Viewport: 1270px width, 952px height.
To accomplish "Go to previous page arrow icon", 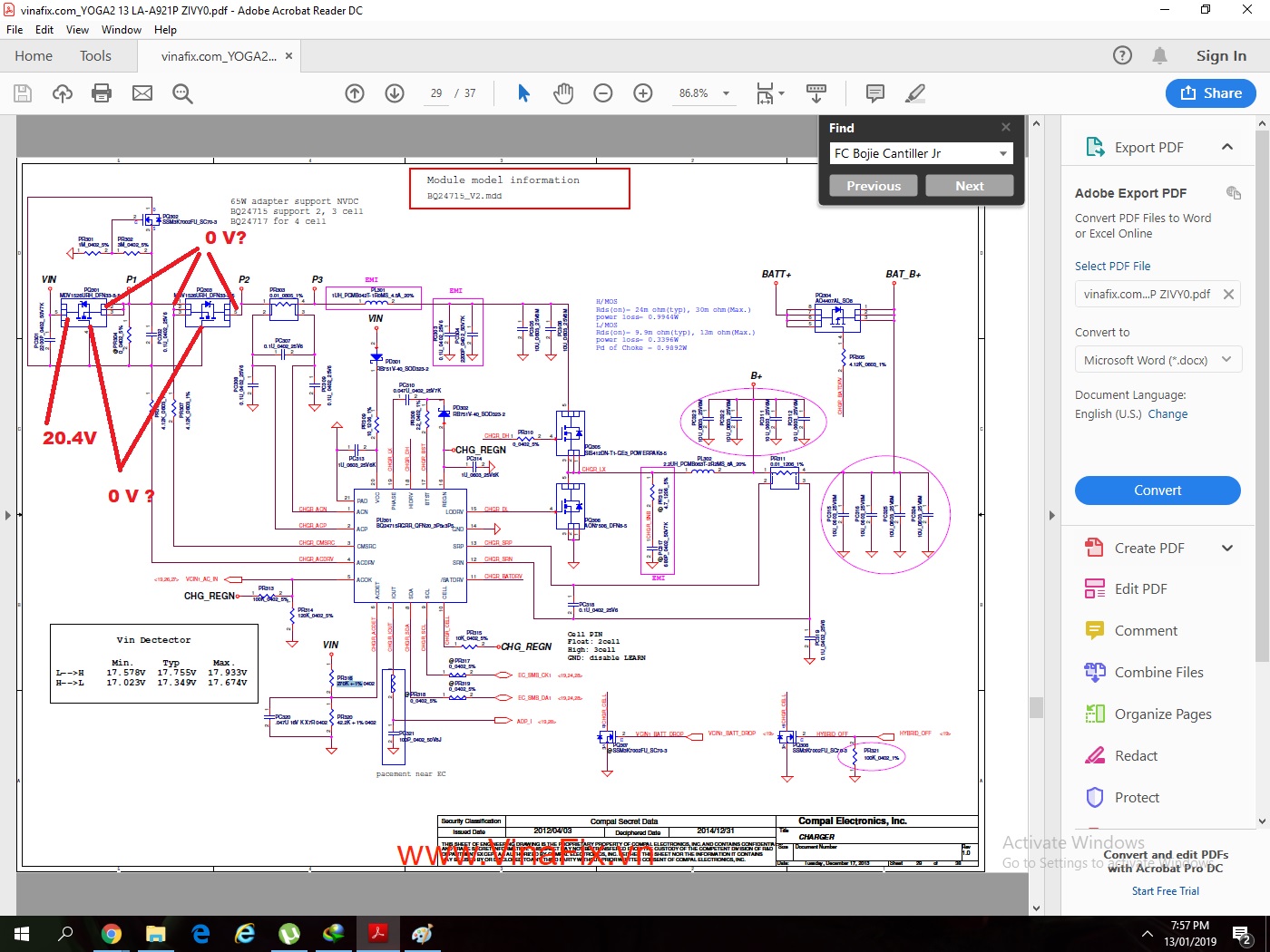I will click(x=355, y=93).
